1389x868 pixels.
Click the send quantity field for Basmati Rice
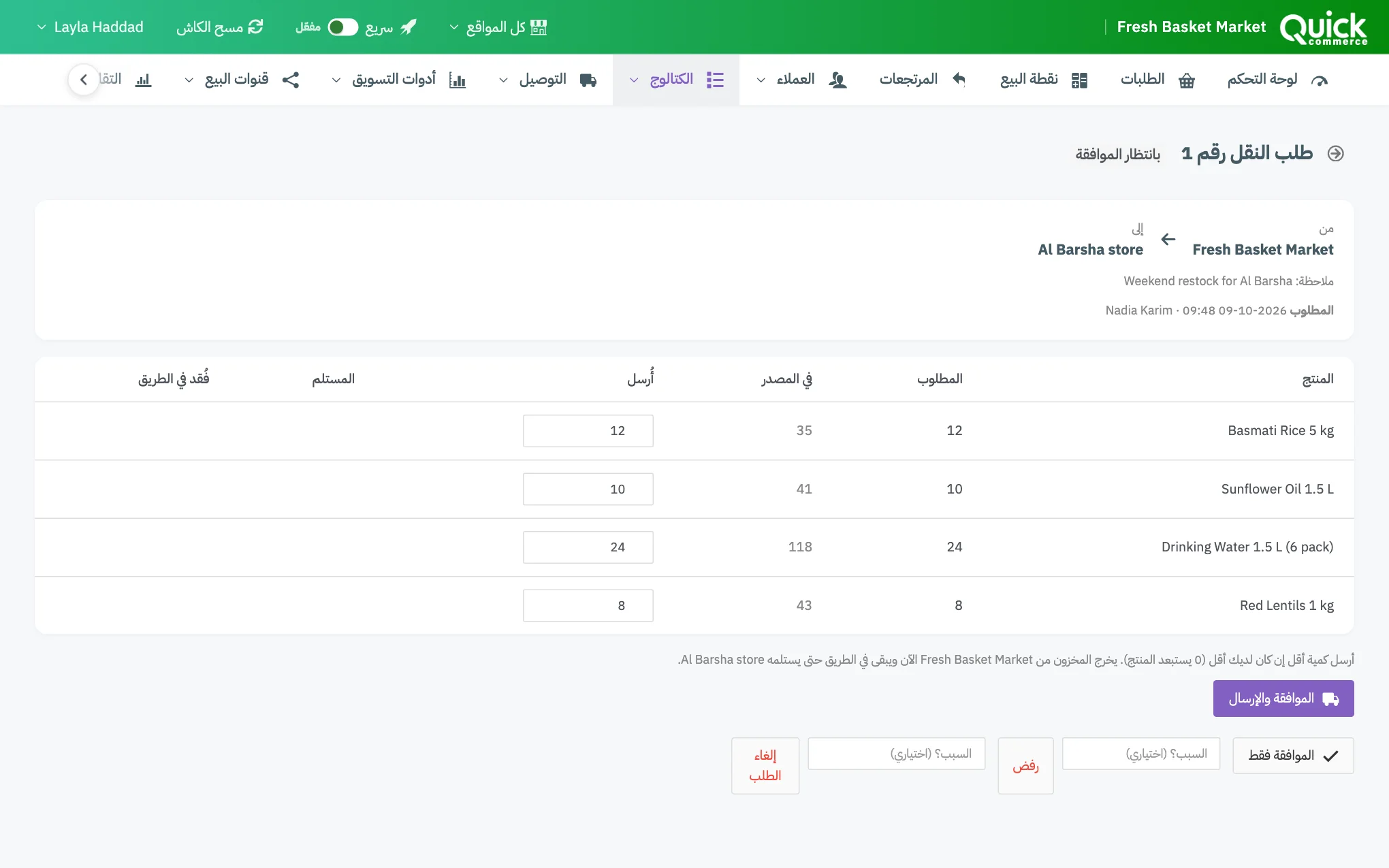click(588, 431)
